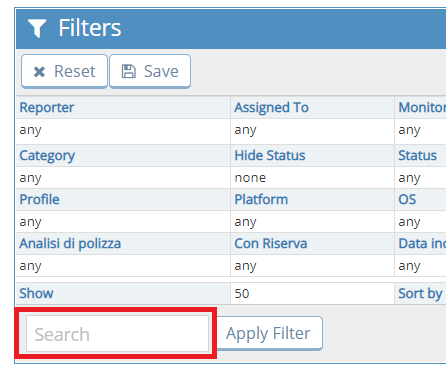446x371 pixels.
Task: Click the 'none' value under Hide Status
Action: [x=250, y=178]
